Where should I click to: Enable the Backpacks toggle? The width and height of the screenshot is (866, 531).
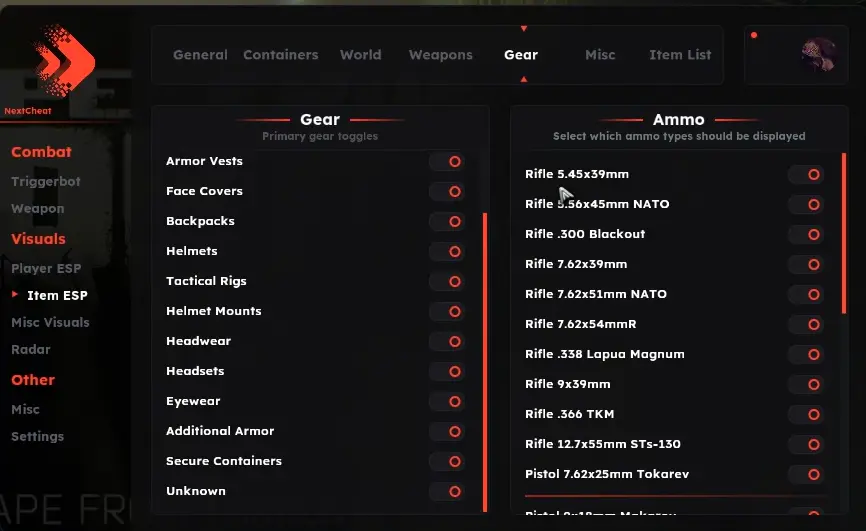[x=447, y=222]
